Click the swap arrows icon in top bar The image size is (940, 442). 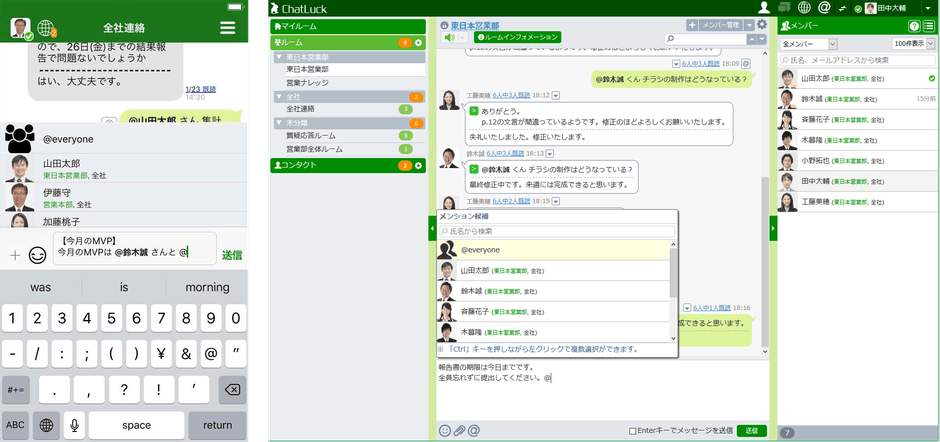(x=842, y=8)
